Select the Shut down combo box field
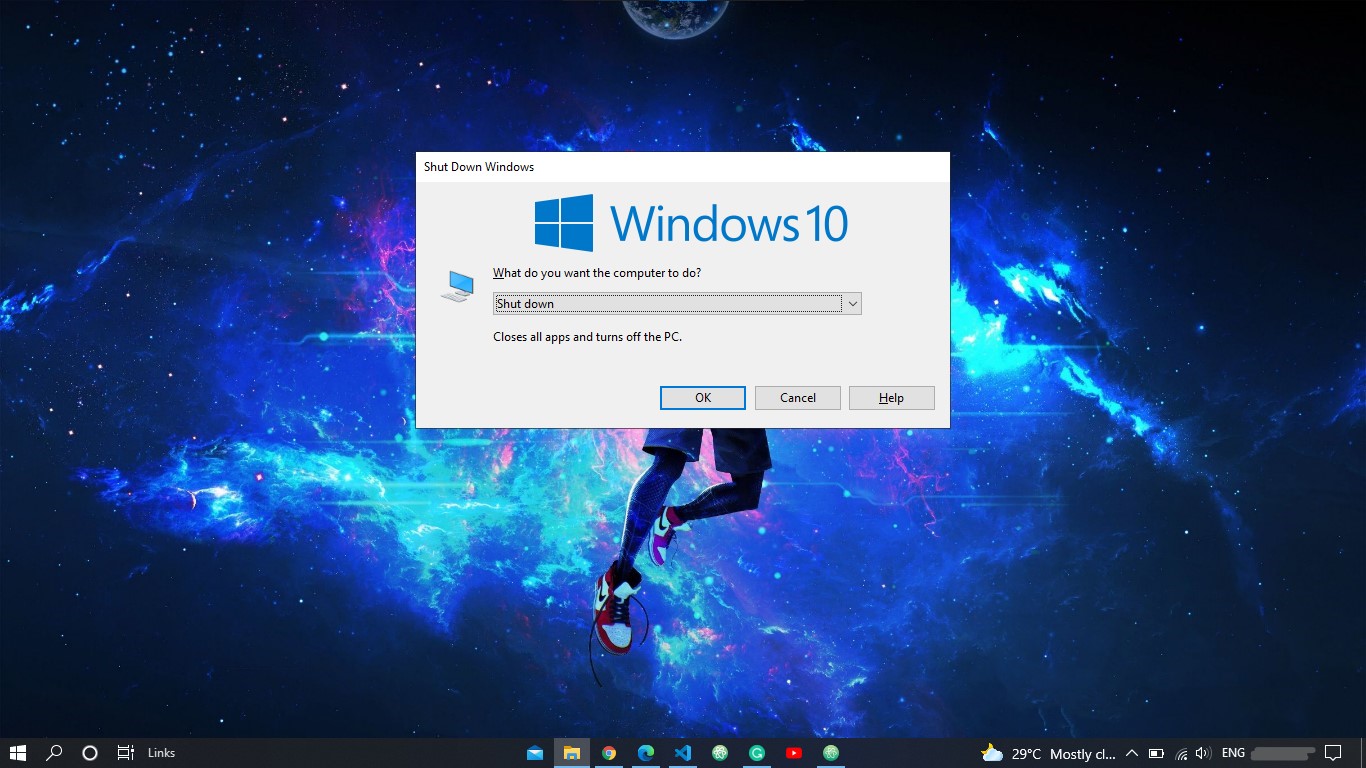 [x=677, y=304]
